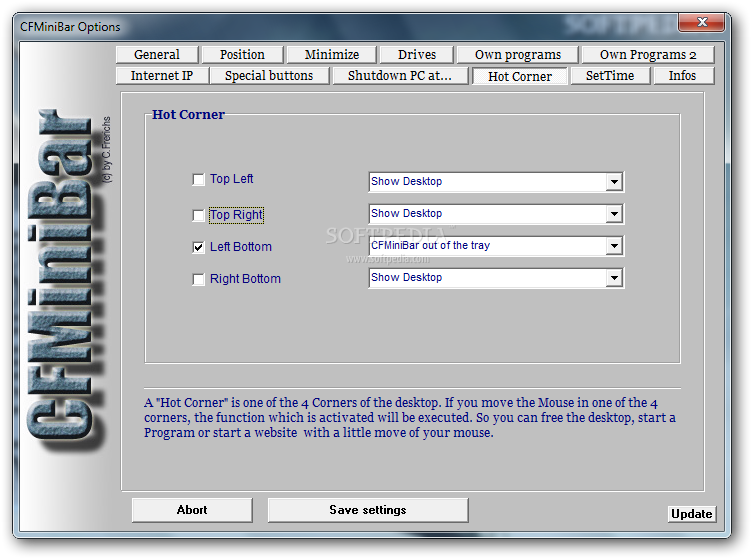
Task: Switch to the Position tab
Action: coord(242,55)
